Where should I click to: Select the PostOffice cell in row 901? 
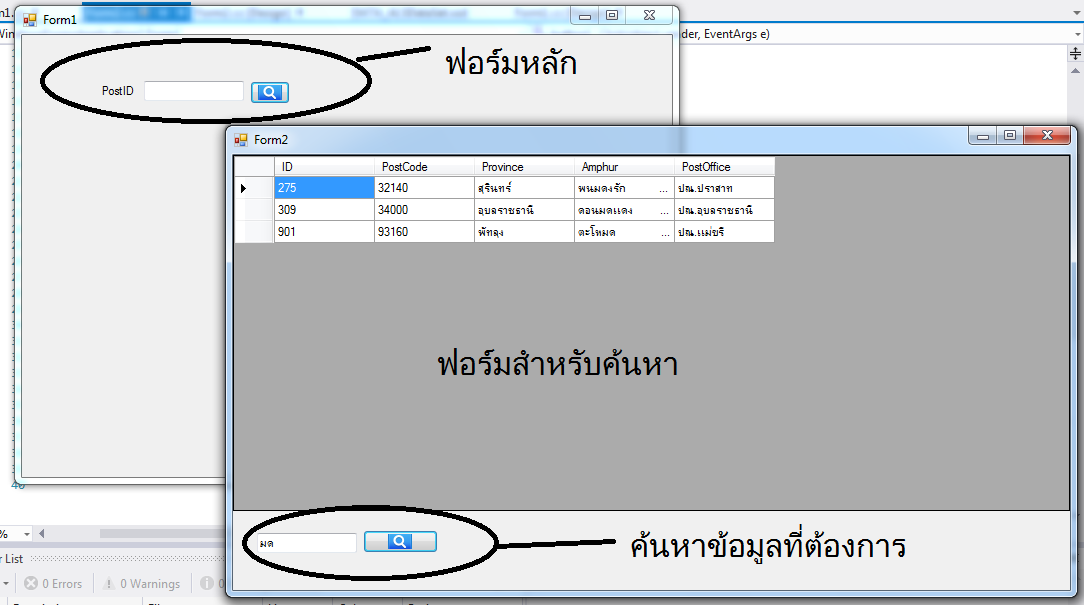click(725, 232)
